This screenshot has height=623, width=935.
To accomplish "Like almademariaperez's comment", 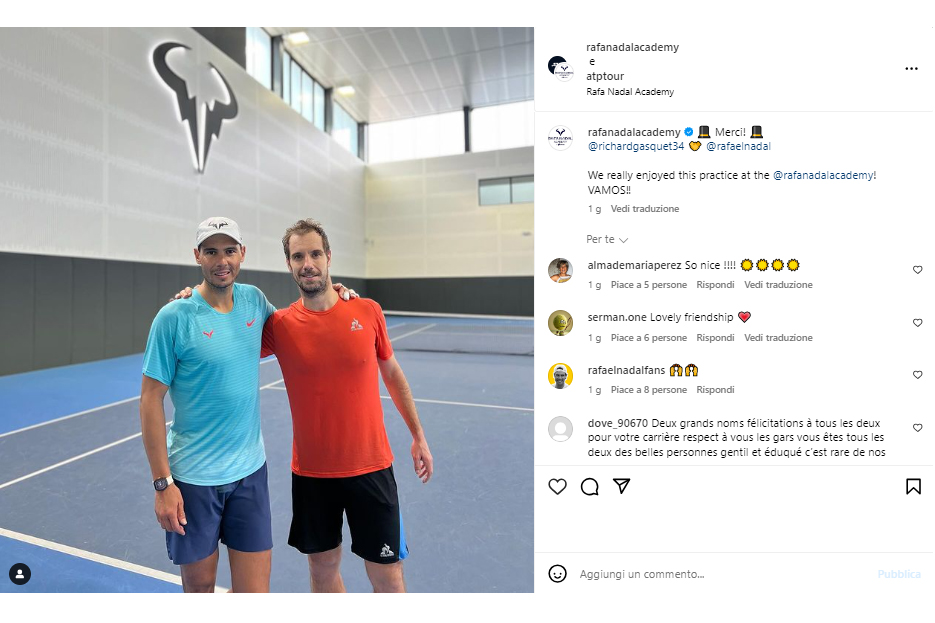I will pyautogui.click(x=917, y=270).
